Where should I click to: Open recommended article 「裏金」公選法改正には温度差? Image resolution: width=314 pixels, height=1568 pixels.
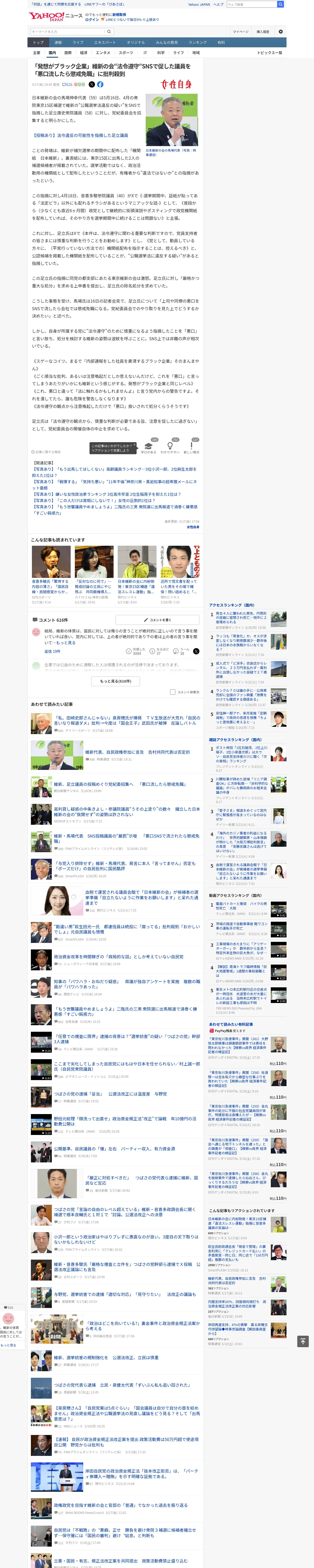tap(110, 1094)
